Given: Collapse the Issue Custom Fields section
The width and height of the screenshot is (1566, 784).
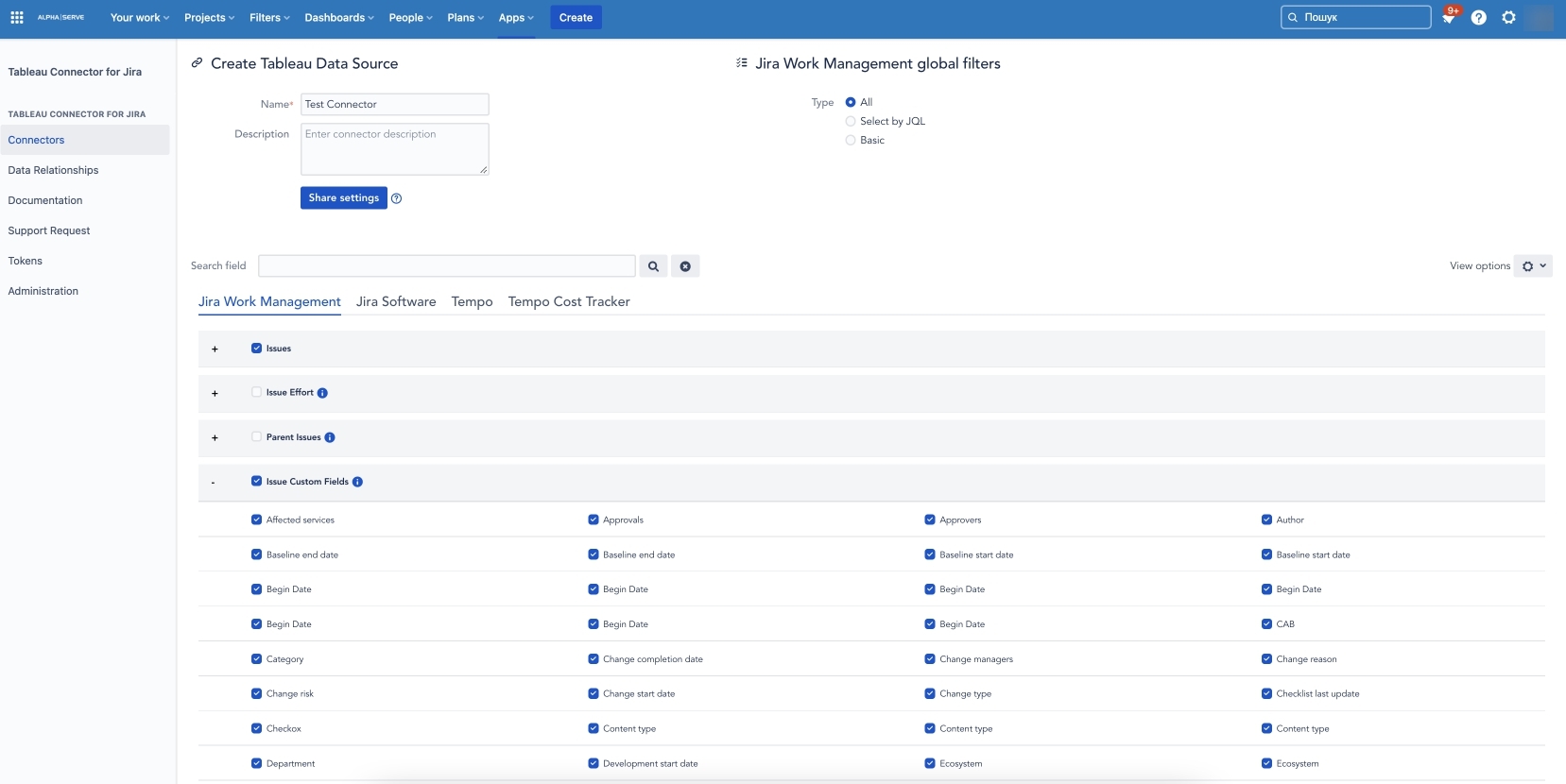Looking at the screenshot, I should [x=214, y=483].
